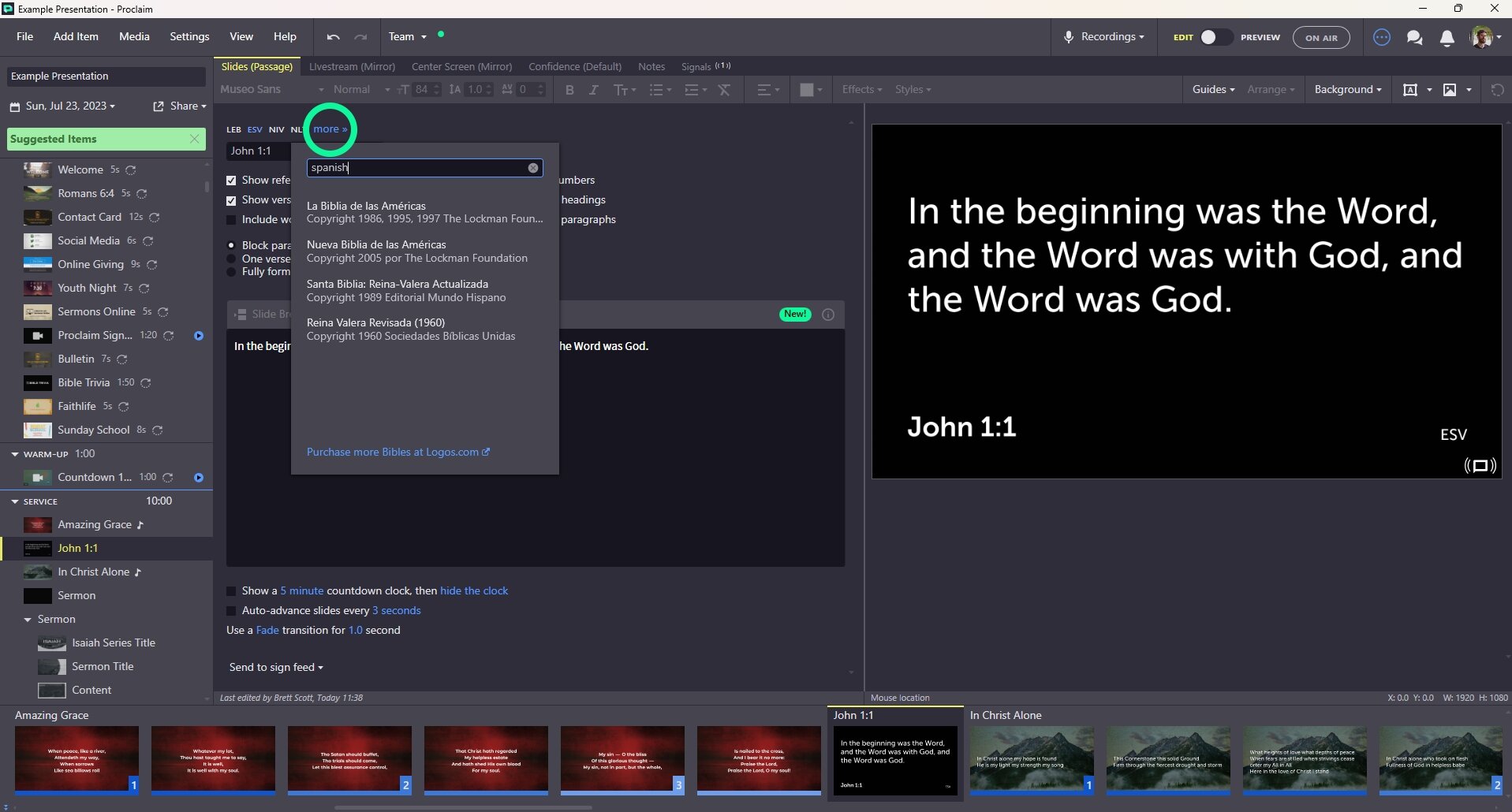
Task: Open the Recordings microphone menu
Action: [x=1103, y=36]
